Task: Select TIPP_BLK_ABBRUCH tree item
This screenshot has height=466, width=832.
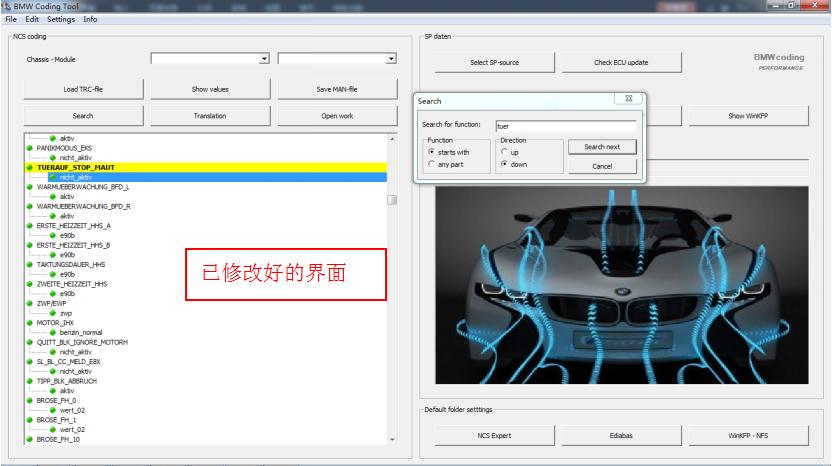Action: coord(66,382)
